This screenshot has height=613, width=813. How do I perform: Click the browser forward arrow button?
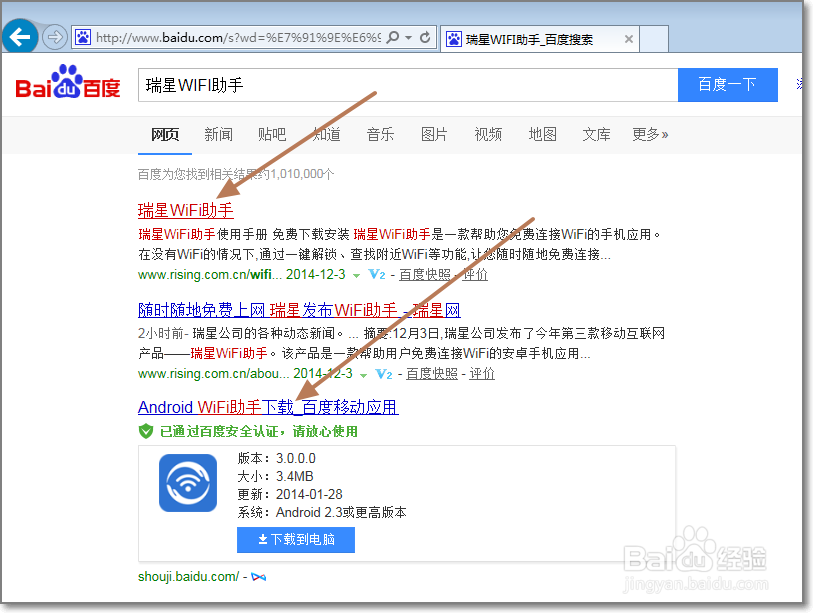(54, 37)
